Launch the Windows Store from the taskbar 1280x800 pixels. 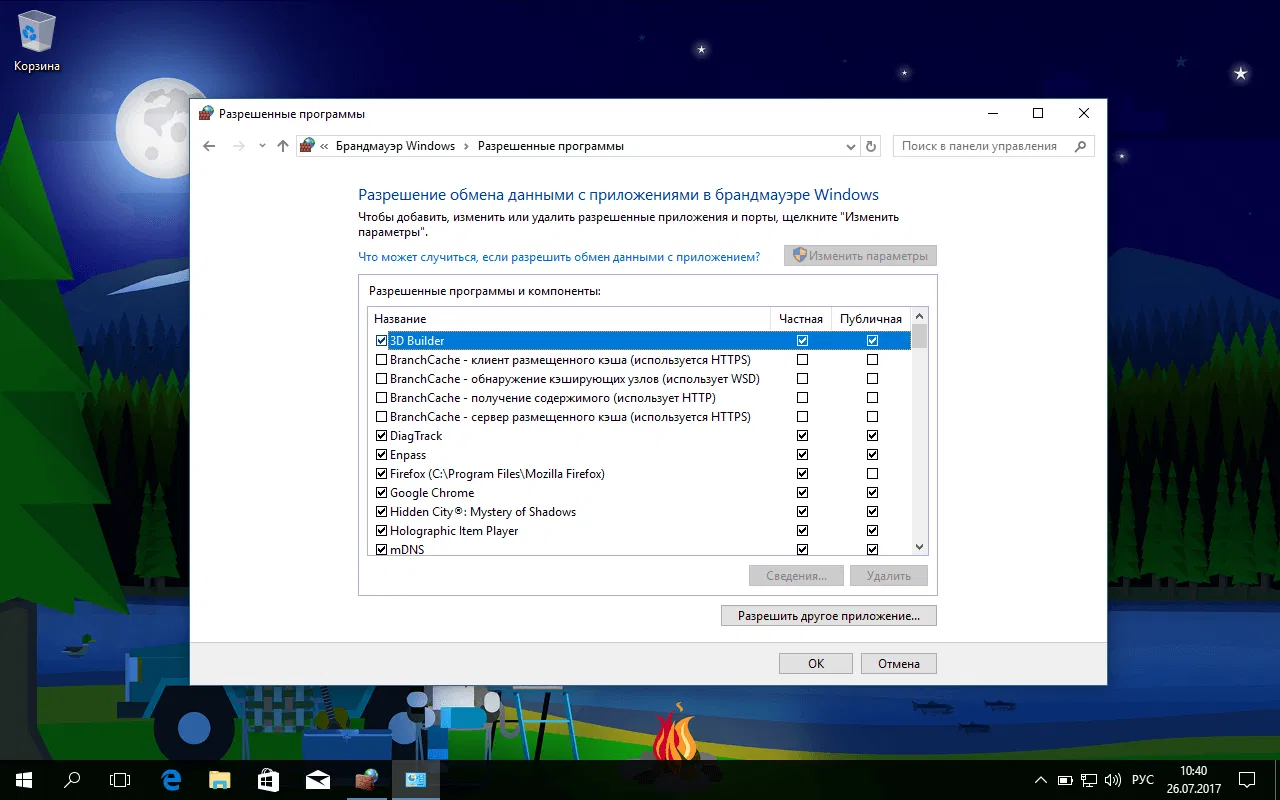point(268,779)
